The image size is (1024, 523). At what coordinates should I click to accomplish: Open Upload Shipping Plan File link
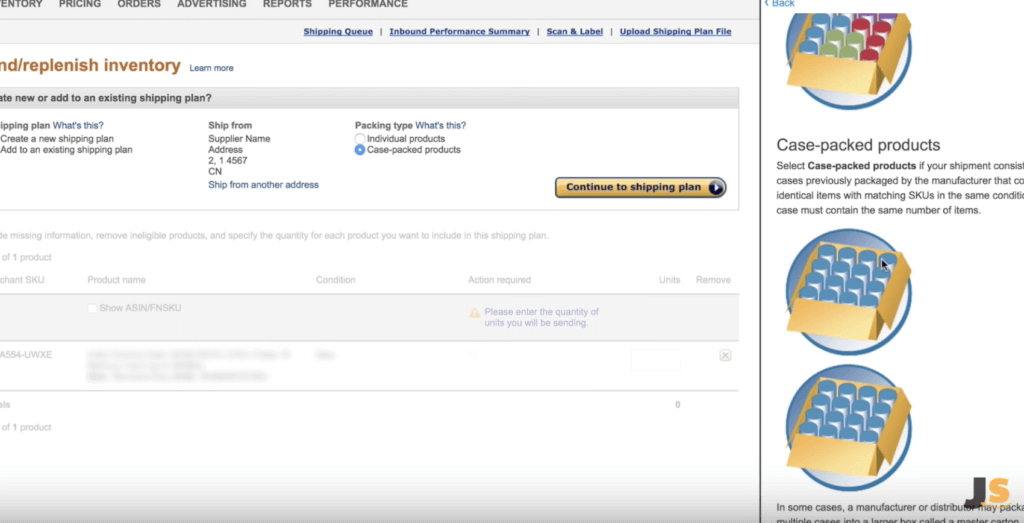675,31
